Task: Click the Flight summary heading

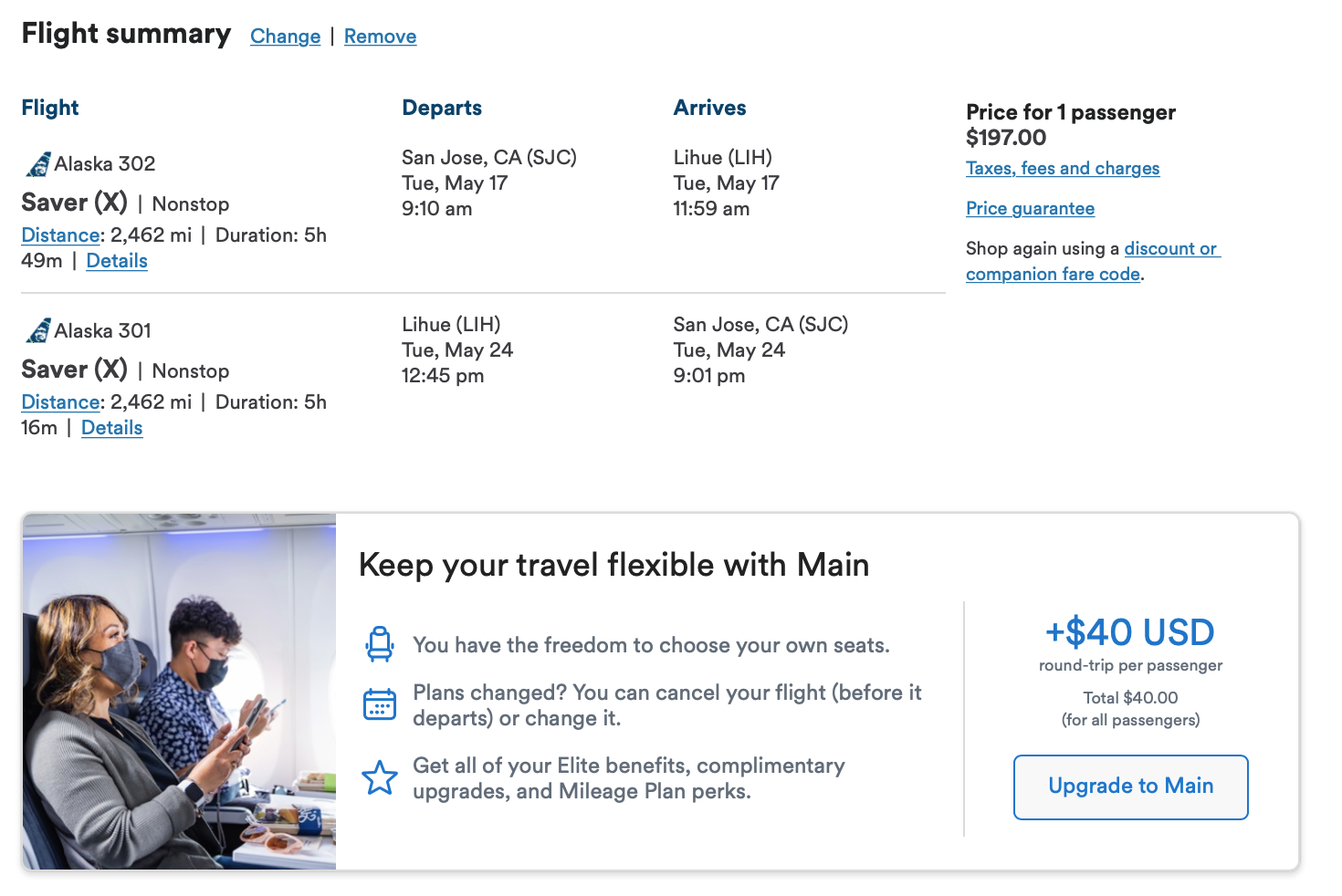Action: pos(126,34)
